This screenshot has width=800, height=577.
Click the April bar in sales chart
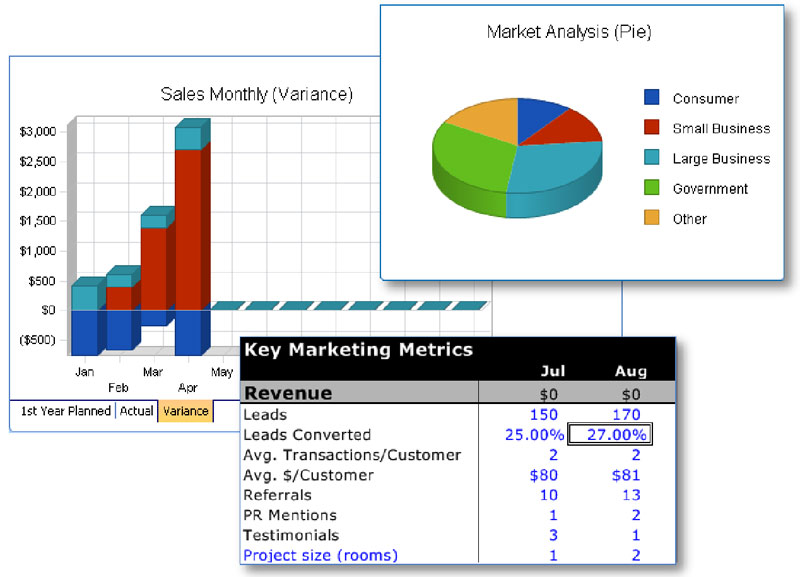click(188, 230)
